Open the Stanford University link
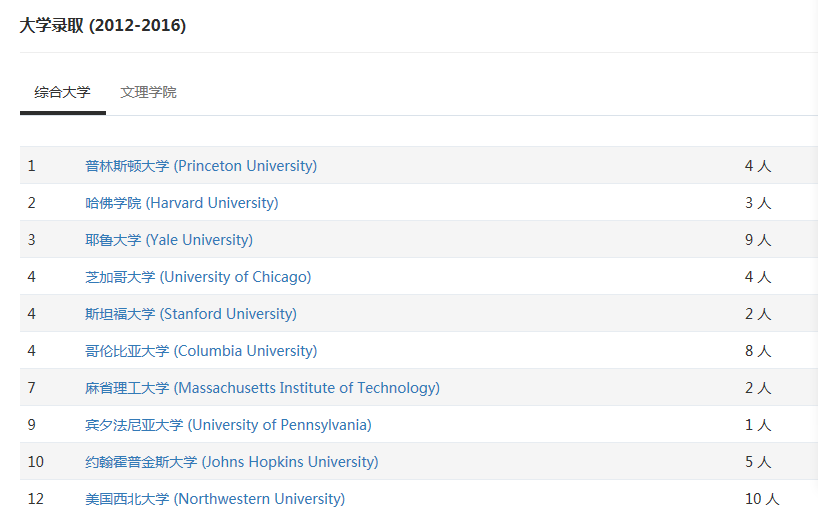The height and width of the screenshot is (519, 818). click(191, 314)
